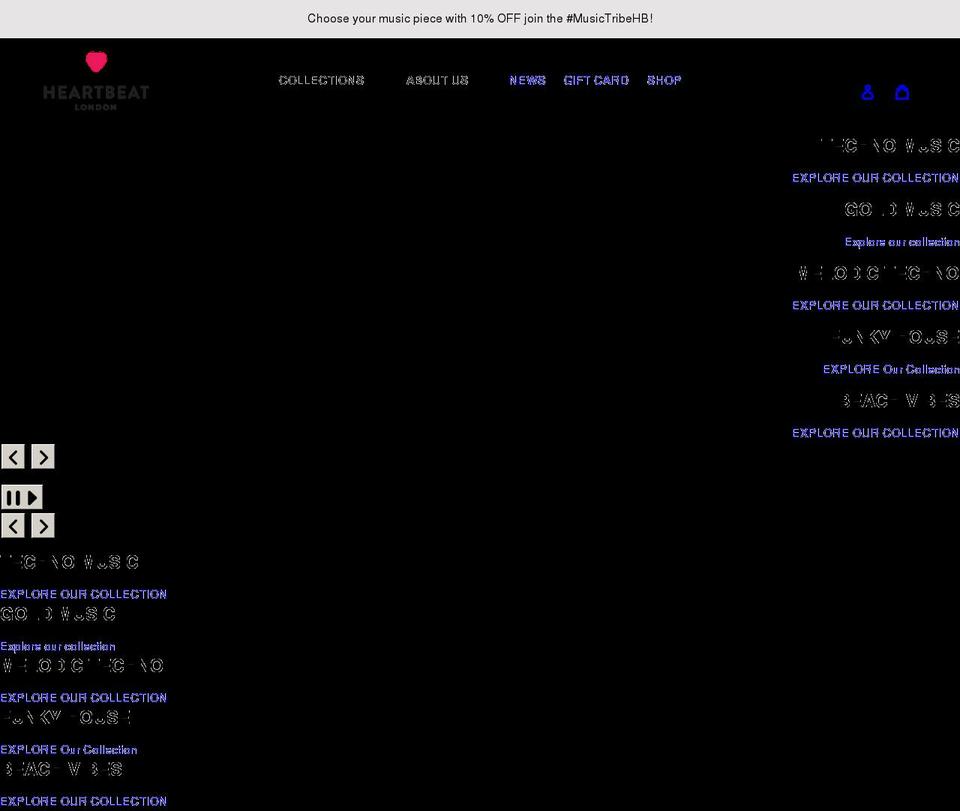The width and height of the screenshot is (960, 811).
Task: Advance the slideshow using the next slide control
Action: [x=42, y=456]
